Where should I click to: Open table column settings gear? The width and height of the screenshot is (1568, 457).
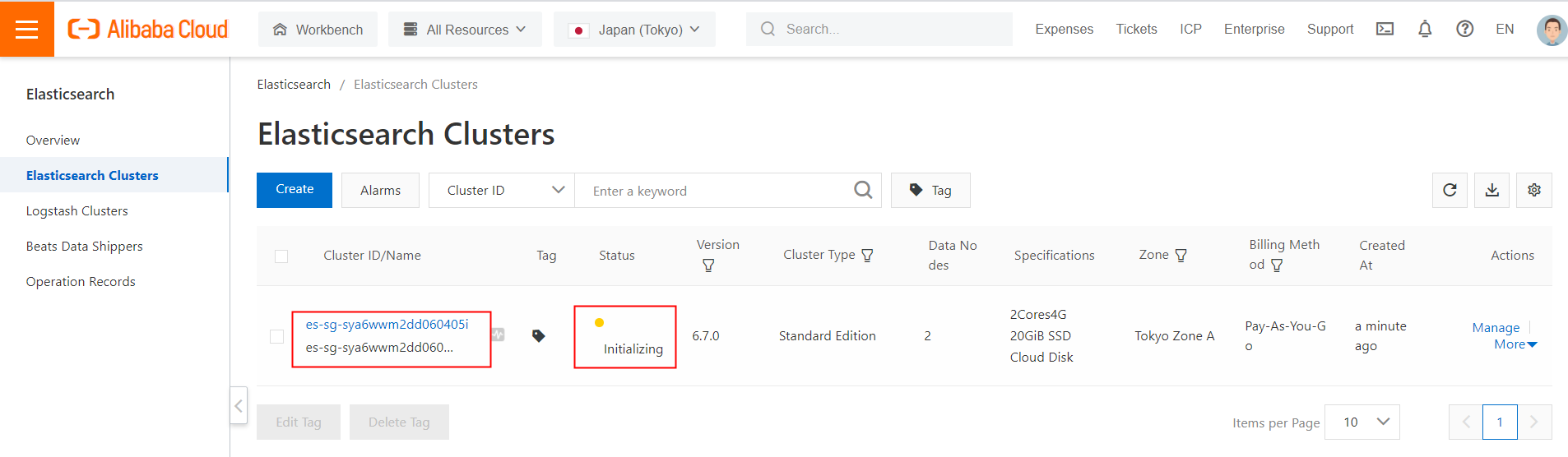pyautogui.click(x=1534, y=190)
